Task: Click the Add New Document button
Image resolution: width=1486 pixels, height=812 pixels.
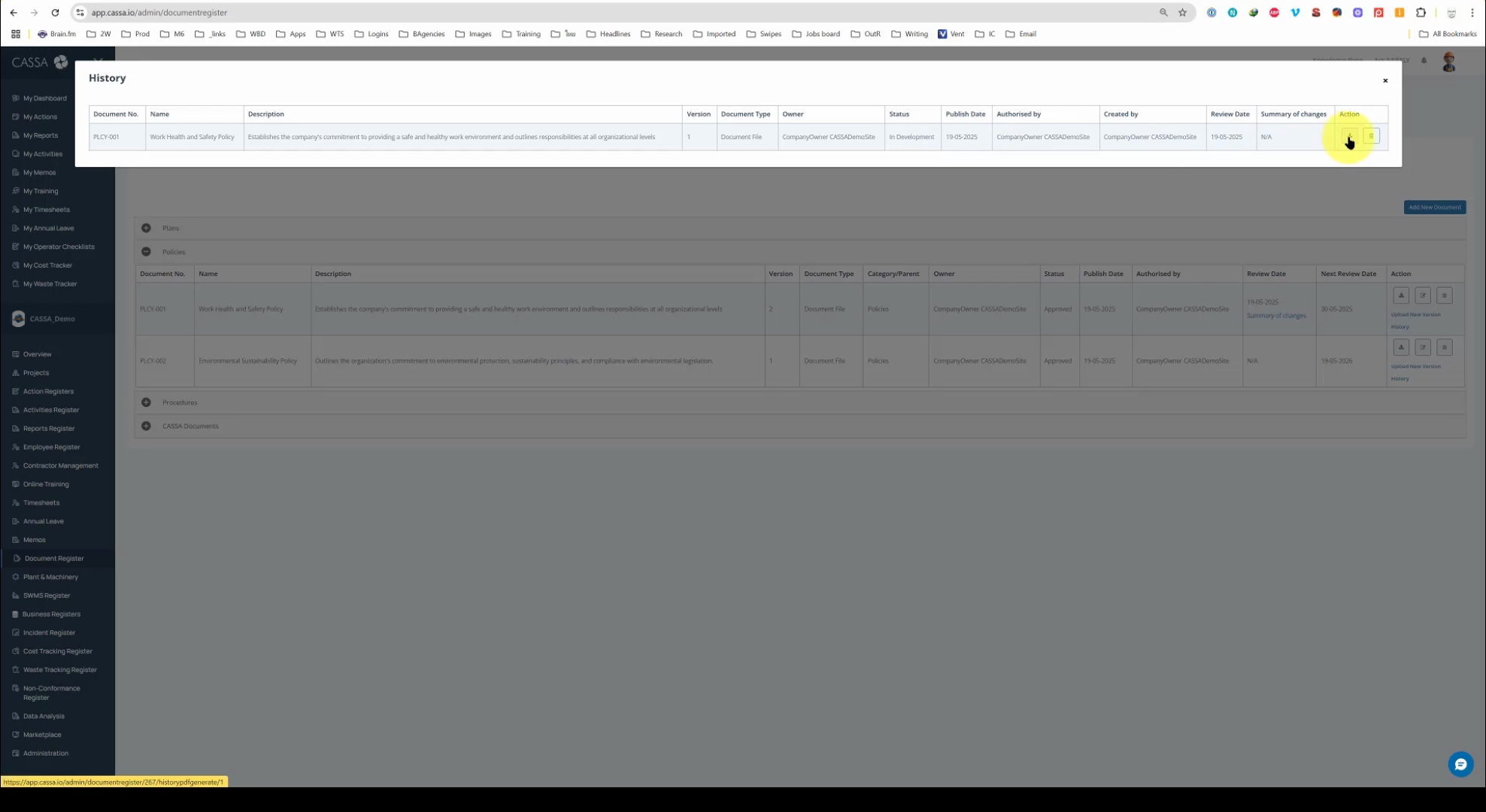Action: (x=1434, y=208)
